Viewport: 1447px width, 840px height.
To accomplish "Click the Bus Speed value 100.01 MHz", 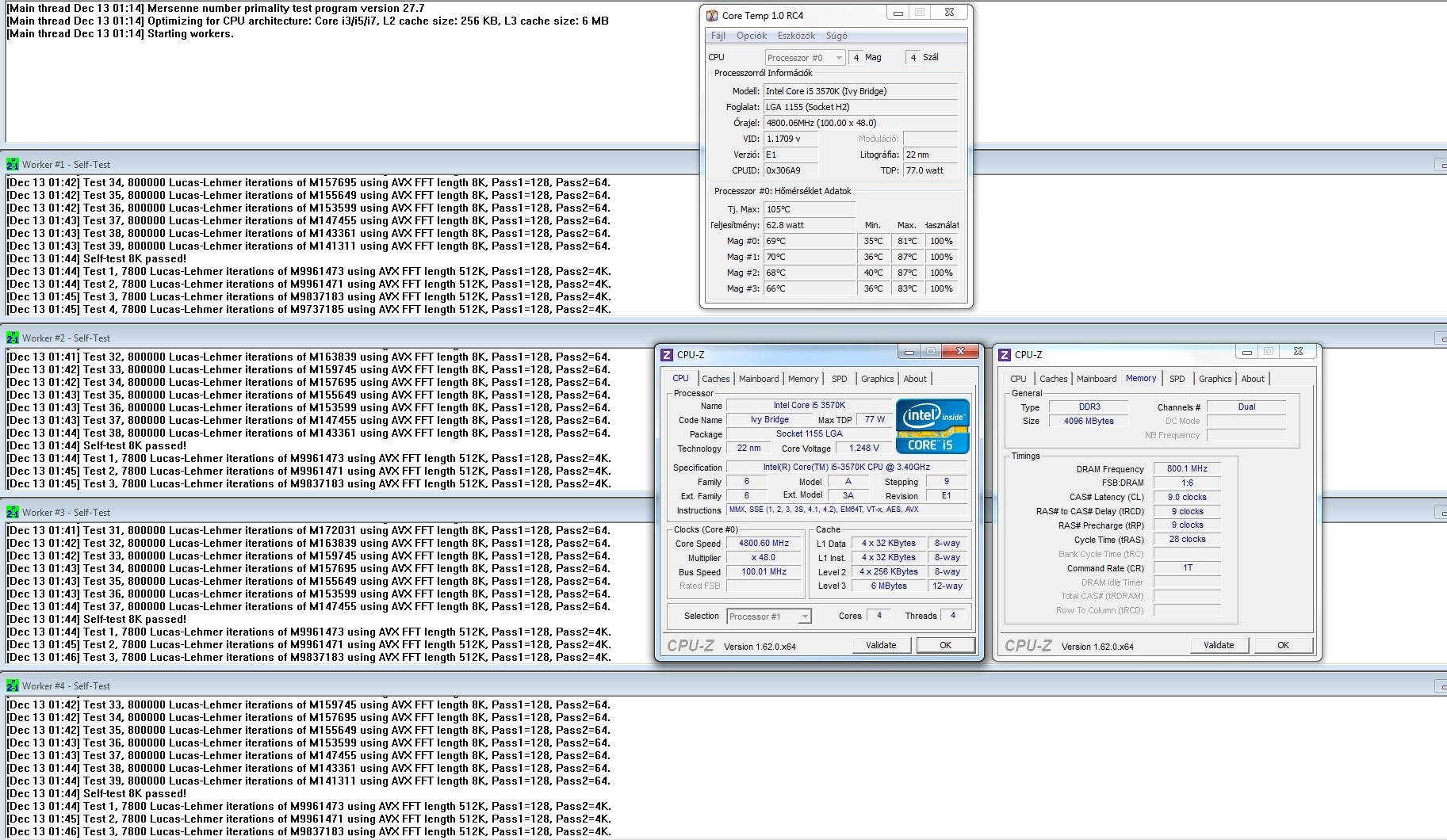I will (x=764, y=572).
